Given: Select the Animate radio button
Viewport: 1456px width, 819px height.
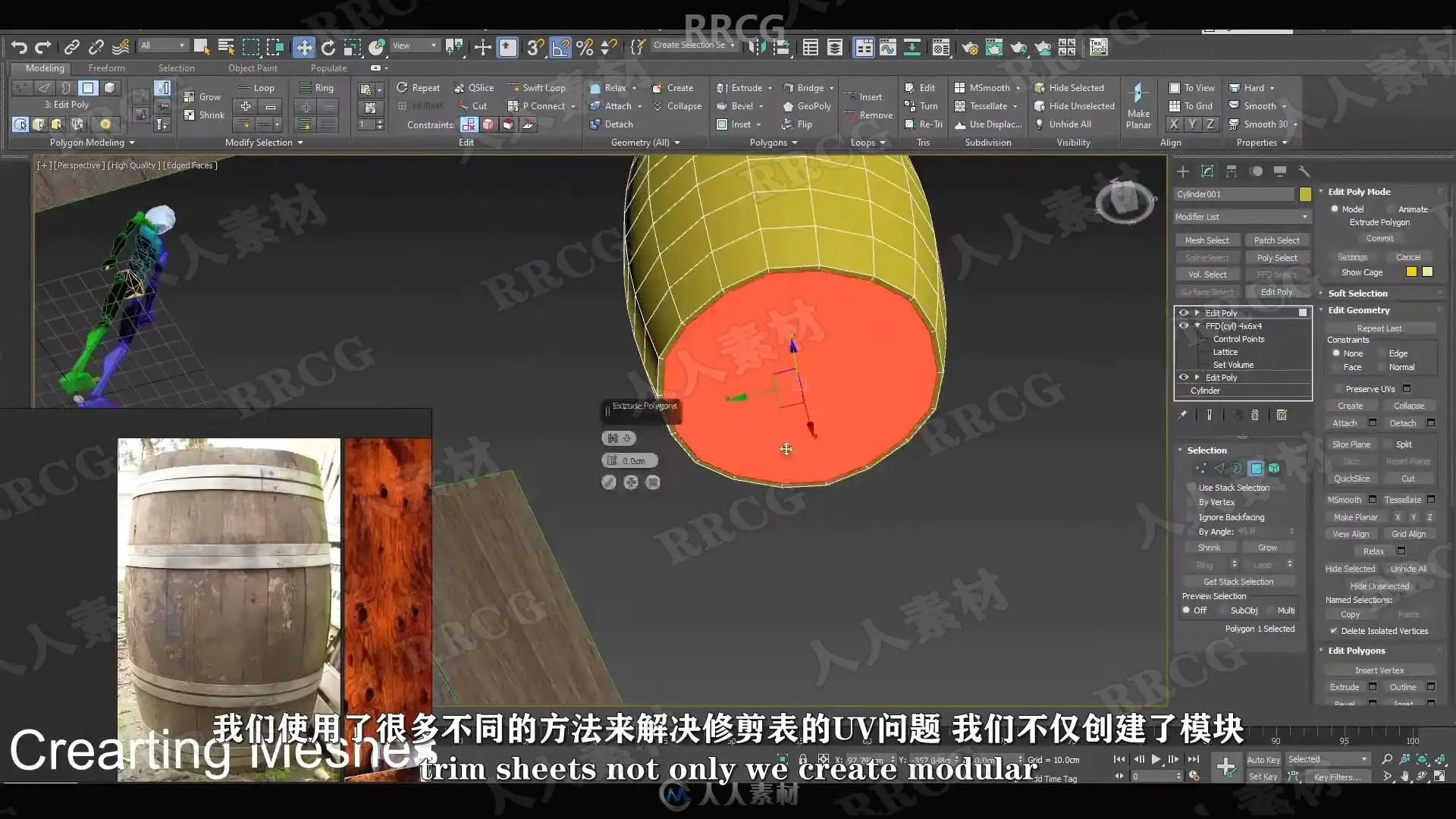Looking at the screenshot, I should coord(1392,209).
